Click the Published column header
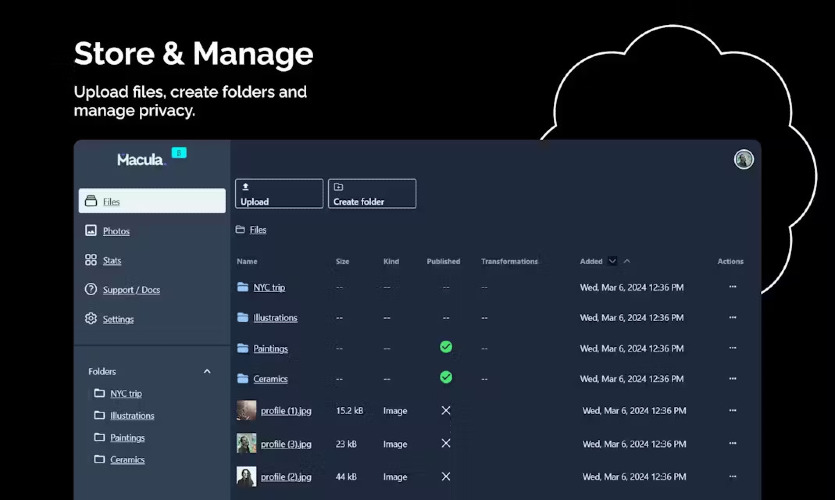835x500 pixels. tap(443, 261)
